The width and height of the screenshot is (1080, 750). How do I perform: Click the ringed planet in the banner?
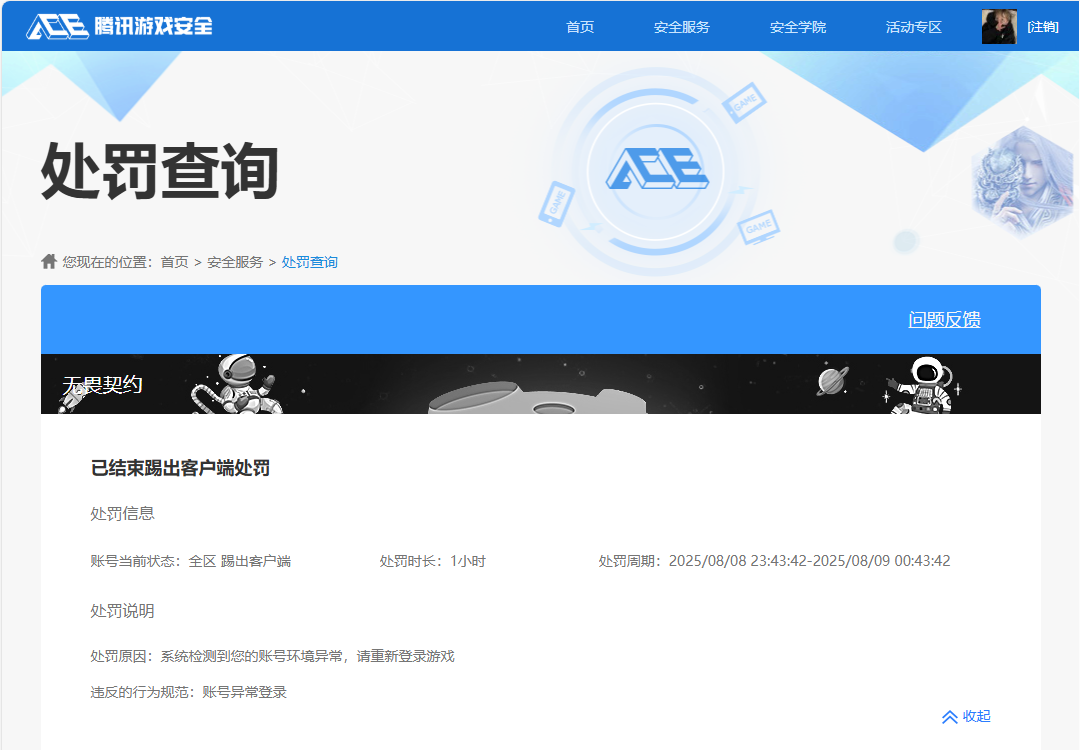pos(833,381)
